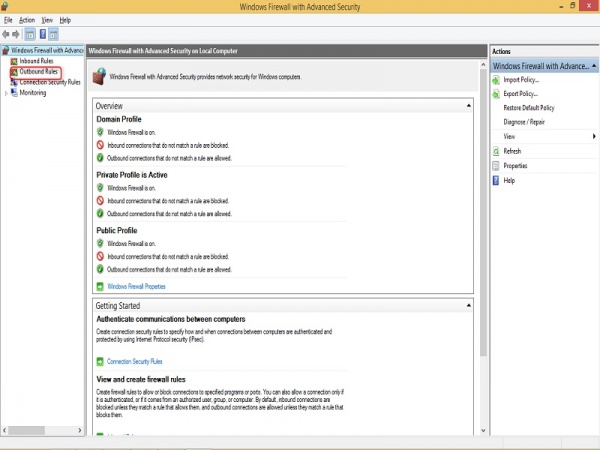600x450 pixels.
Task: Open the View submenu arrow in Actions
Action: pyautogui.click(x=594, y=136)
